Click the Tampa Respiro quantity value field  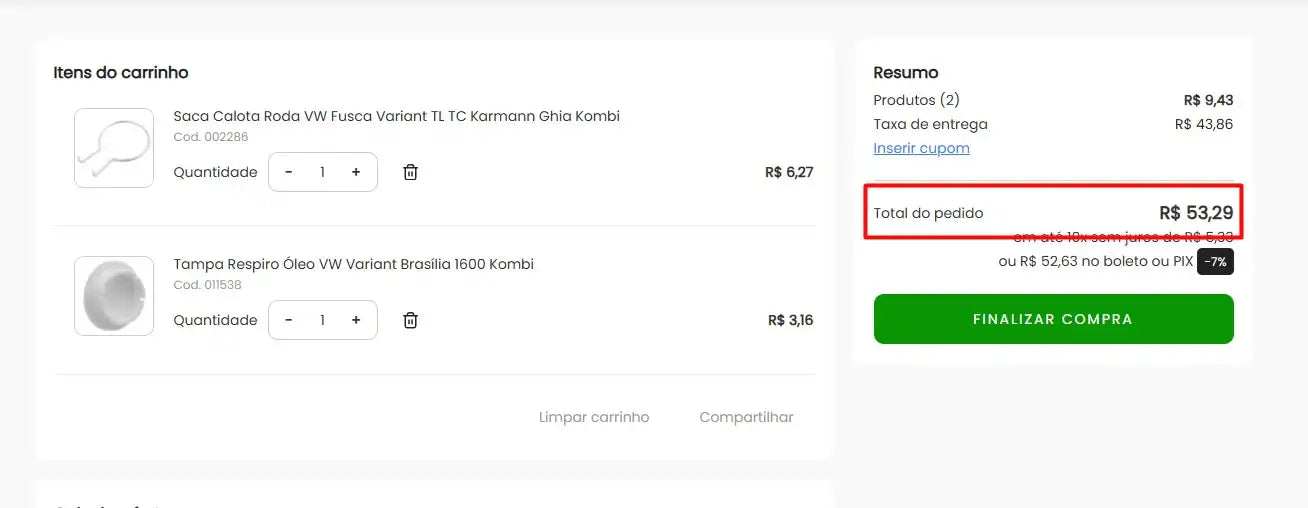322,320
